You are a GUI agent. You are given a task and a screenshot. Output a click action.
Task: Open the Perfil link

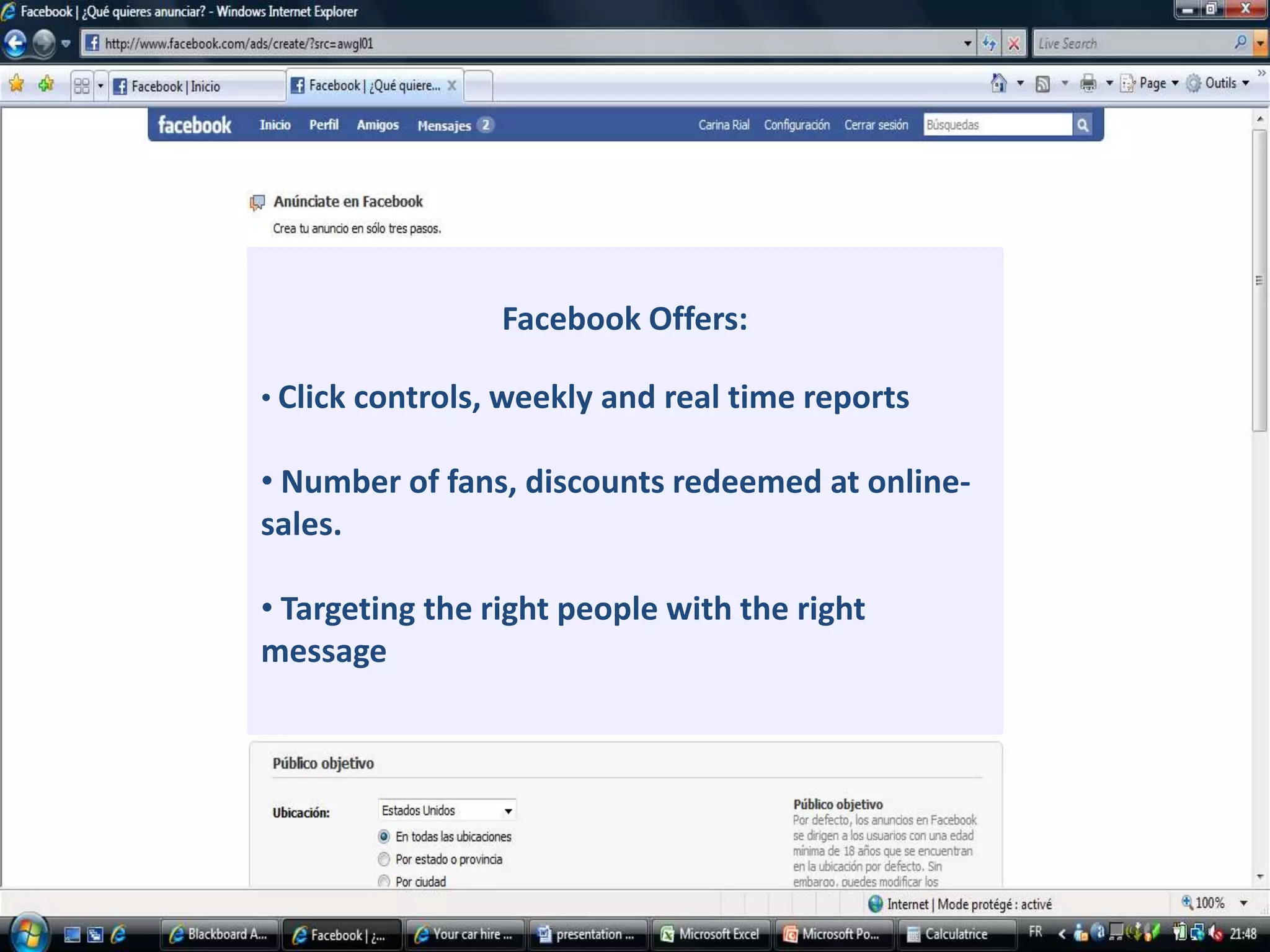coord(324,125)
